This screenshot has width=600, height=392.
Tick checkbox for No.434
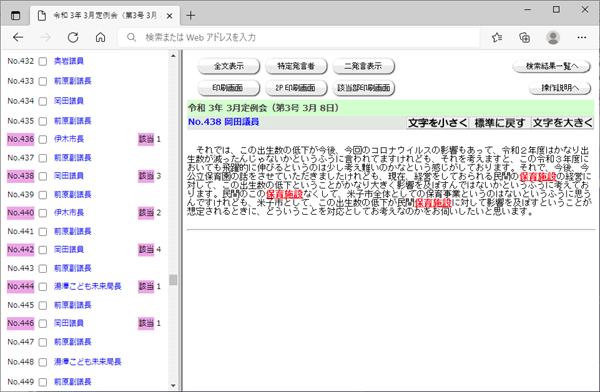click(43, 101)
